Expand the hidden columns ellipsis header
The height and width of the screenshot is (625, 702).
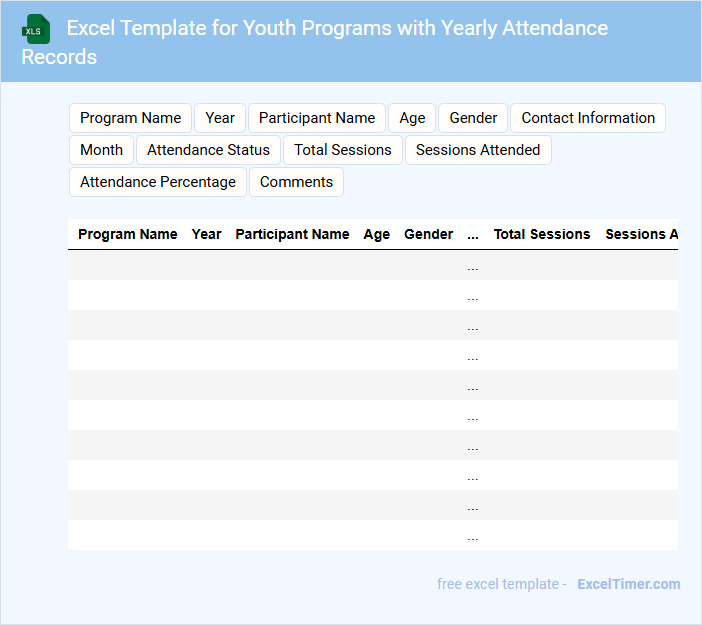tap(473, 234)
